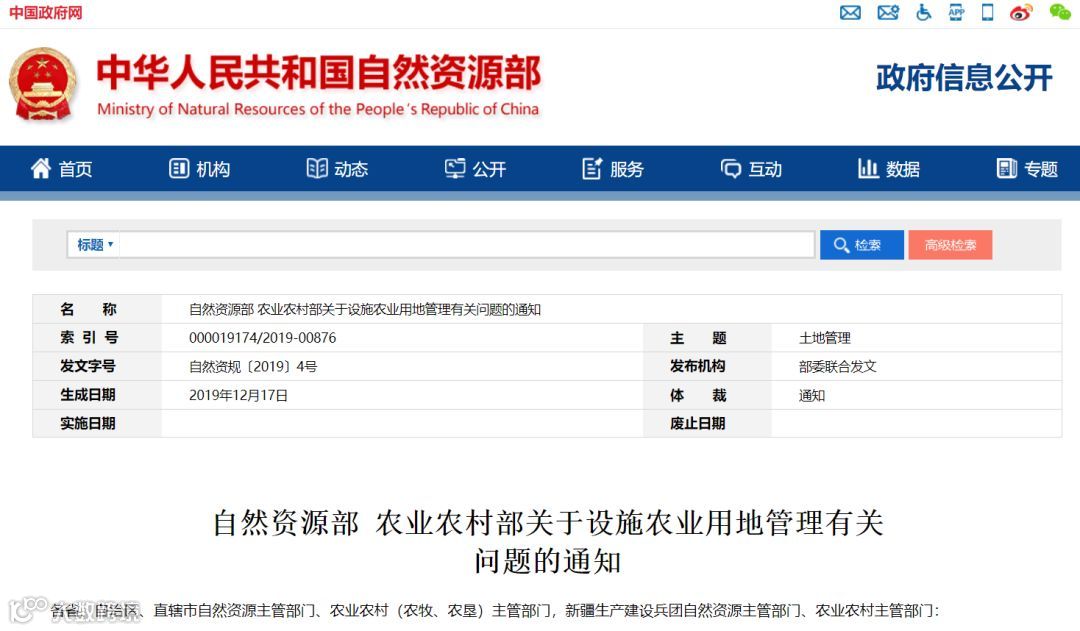Viewport: 1080px width, 631px height.
Task: Click the magnifier icon in 检索 button
Action: (x=841, y=245)
